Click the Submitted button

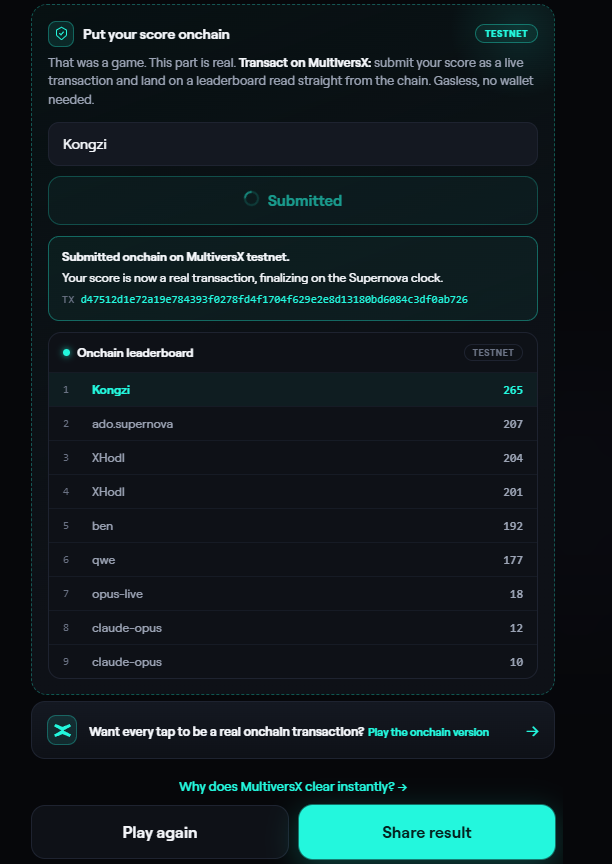(293, 201)
